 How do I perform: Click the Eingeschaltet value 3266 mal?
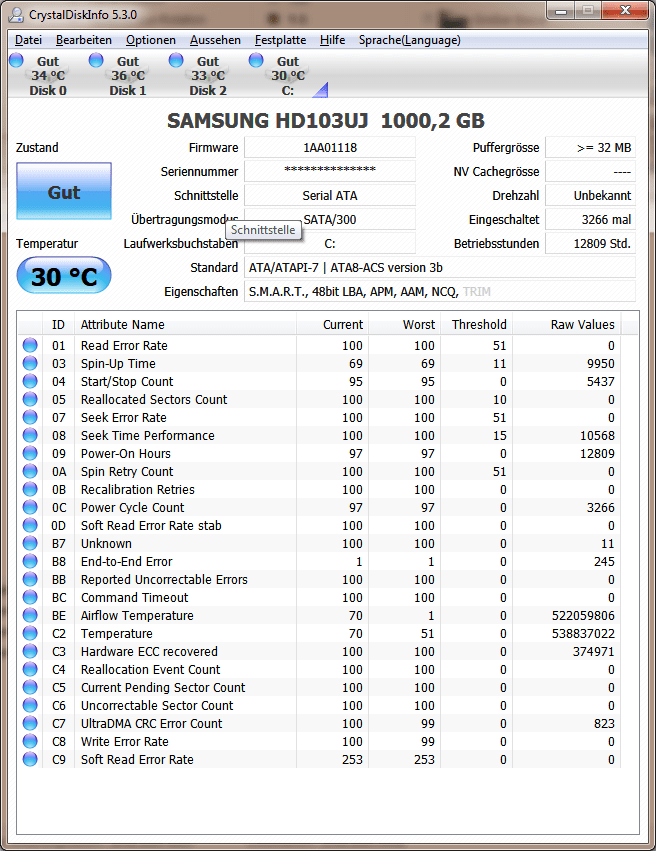click(x=590, y=220)
